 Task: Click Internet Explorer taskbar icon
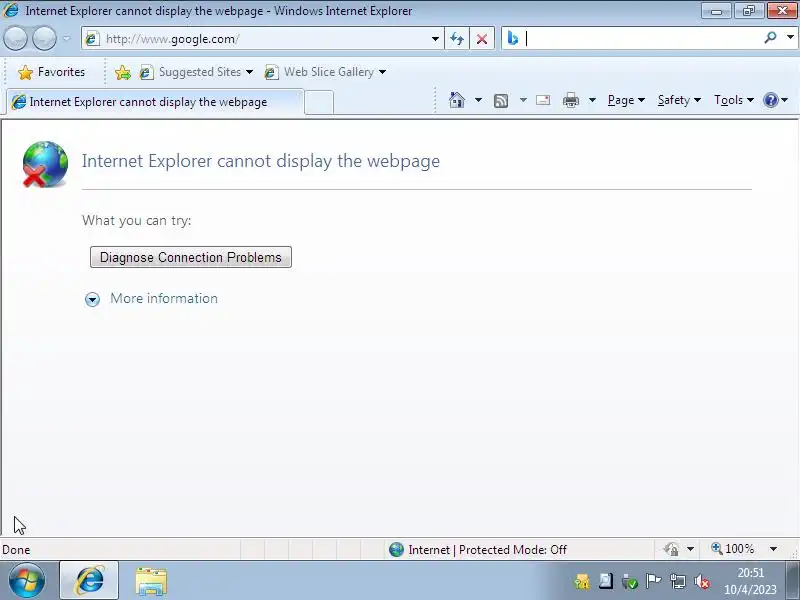click(89, 581)
